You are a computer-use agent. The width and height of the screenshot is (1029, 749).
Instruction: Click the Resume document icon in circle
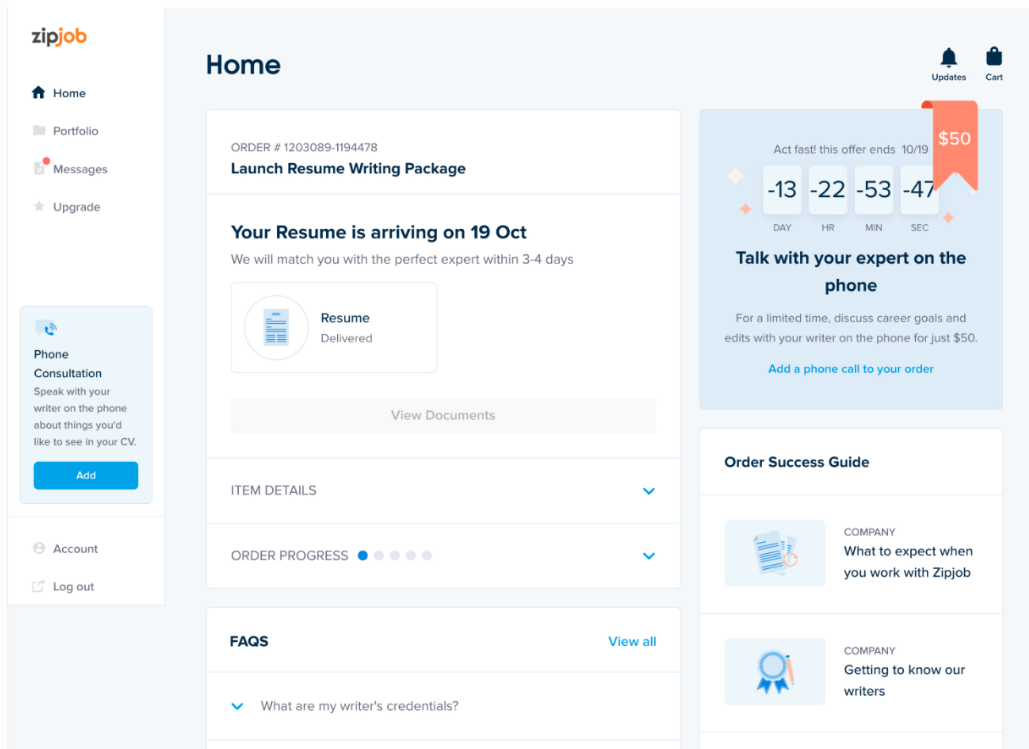(x=276, y=327)
